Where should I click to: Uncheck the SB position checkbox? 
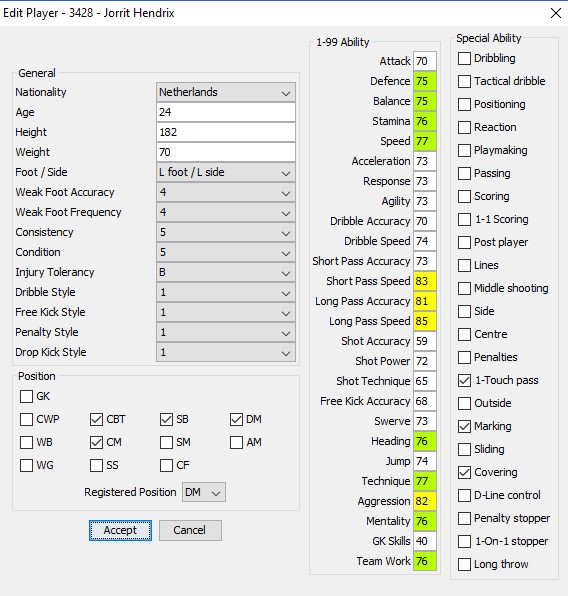(167, 419)
